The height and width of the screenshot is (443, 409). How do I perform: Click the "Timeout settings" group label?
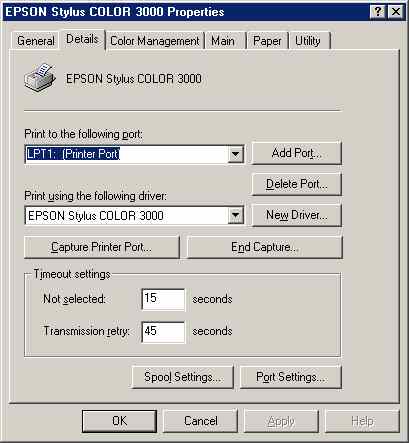click(x=72, y=274)
